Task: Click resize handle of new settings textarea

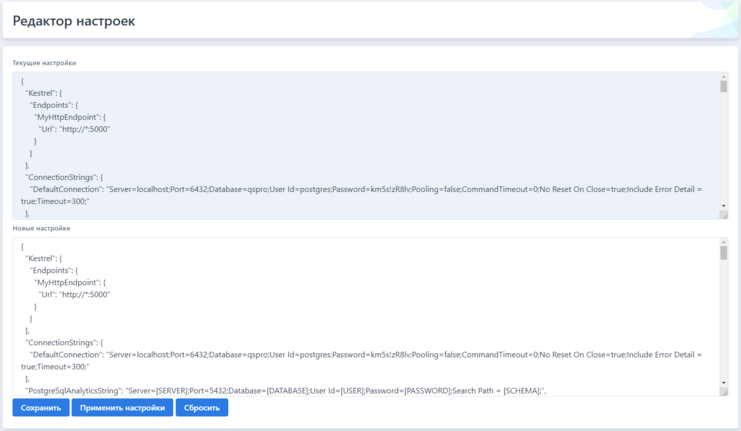Action: pos(724,392)
